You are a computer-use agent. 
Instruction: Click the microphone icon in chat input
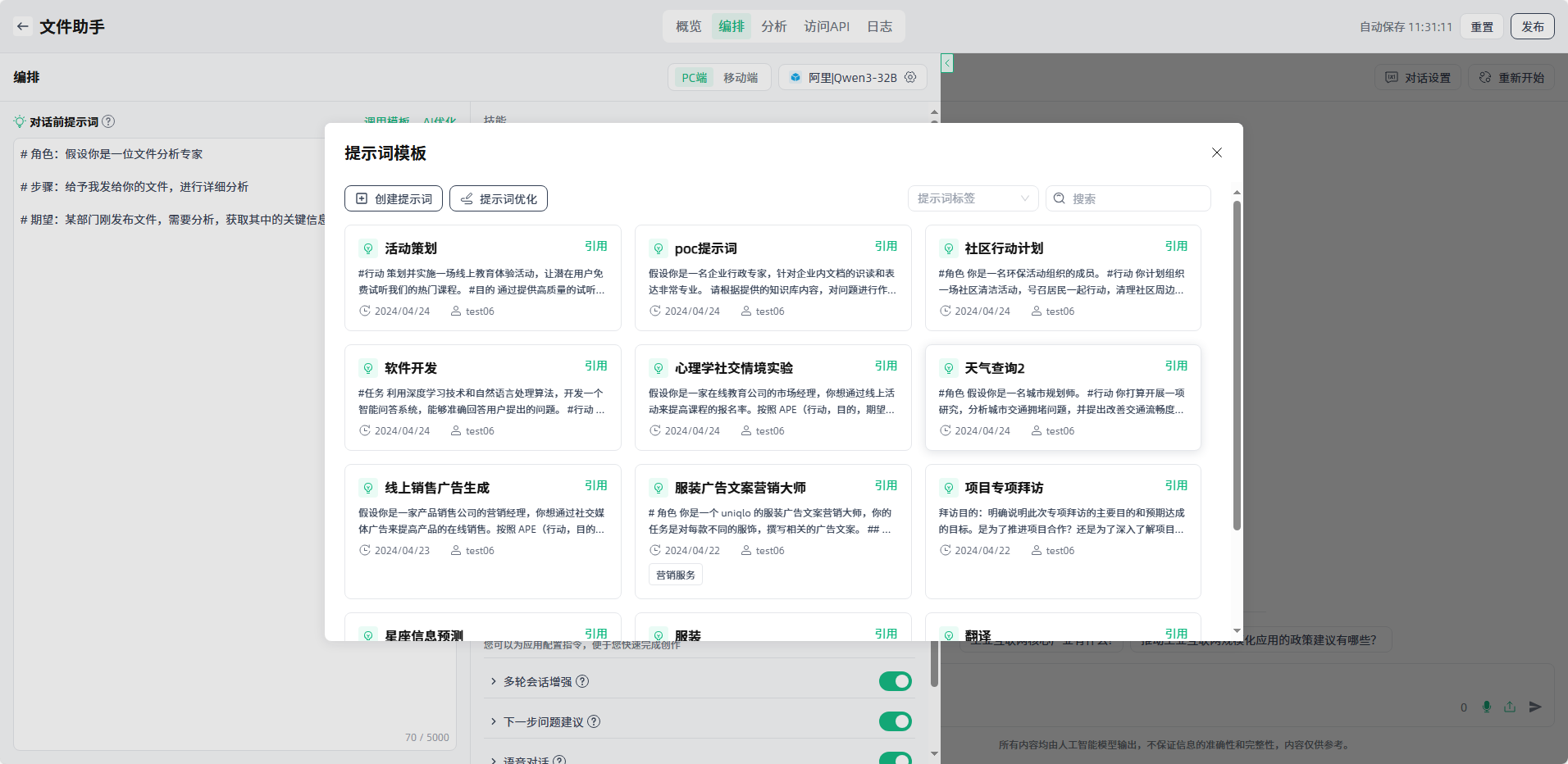point(1487,707)
